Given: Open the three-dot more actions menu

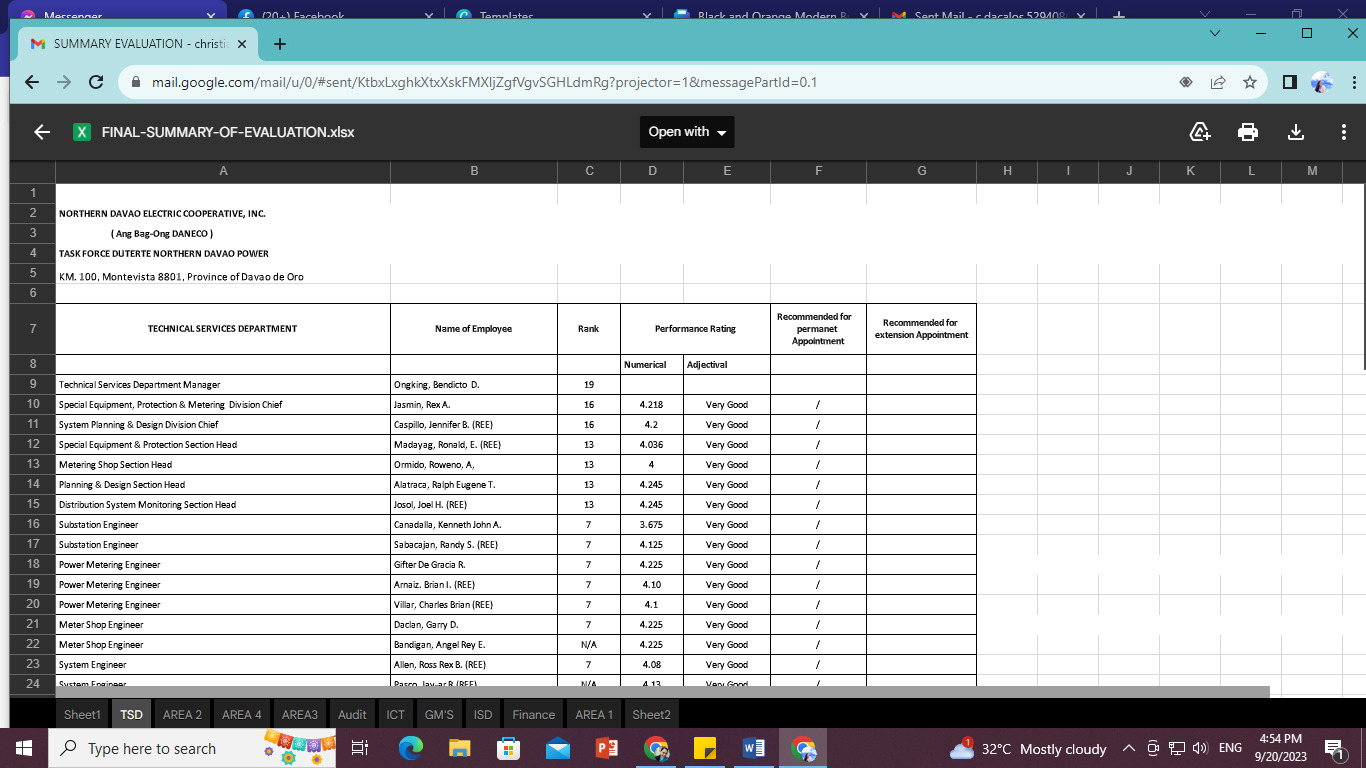Looking at the screenshot, I should [1343, 132].
